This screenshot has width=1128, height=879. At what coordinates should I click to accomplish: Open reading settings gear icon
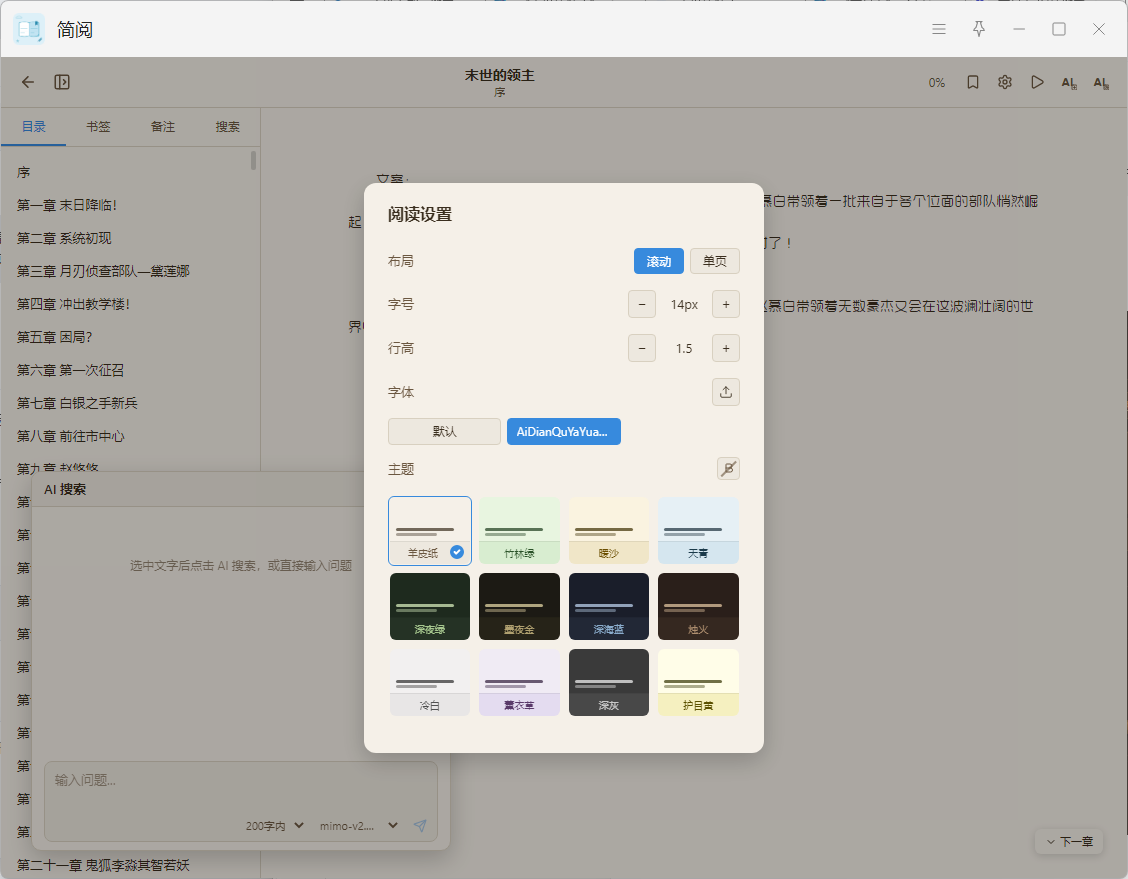tap(1005, 82)
